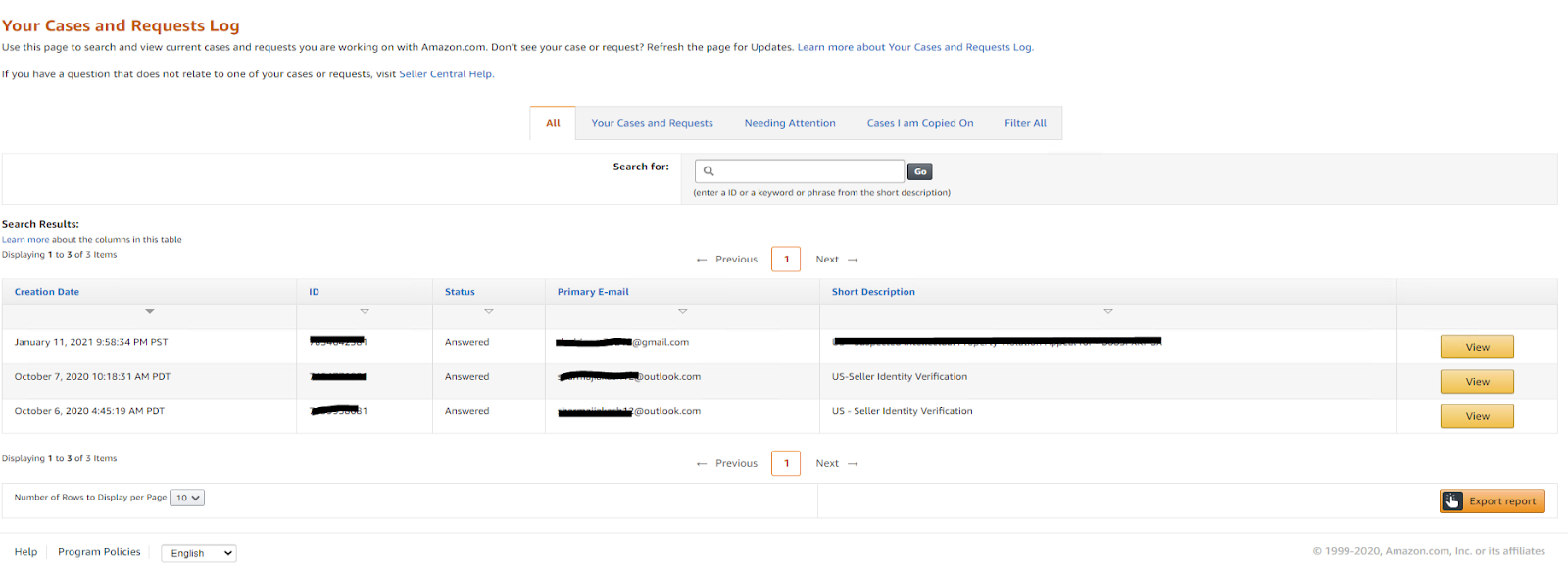Click the Status column filter arrow
Viewport: 1568px width, 571px height.
click(x=489, y=311)
